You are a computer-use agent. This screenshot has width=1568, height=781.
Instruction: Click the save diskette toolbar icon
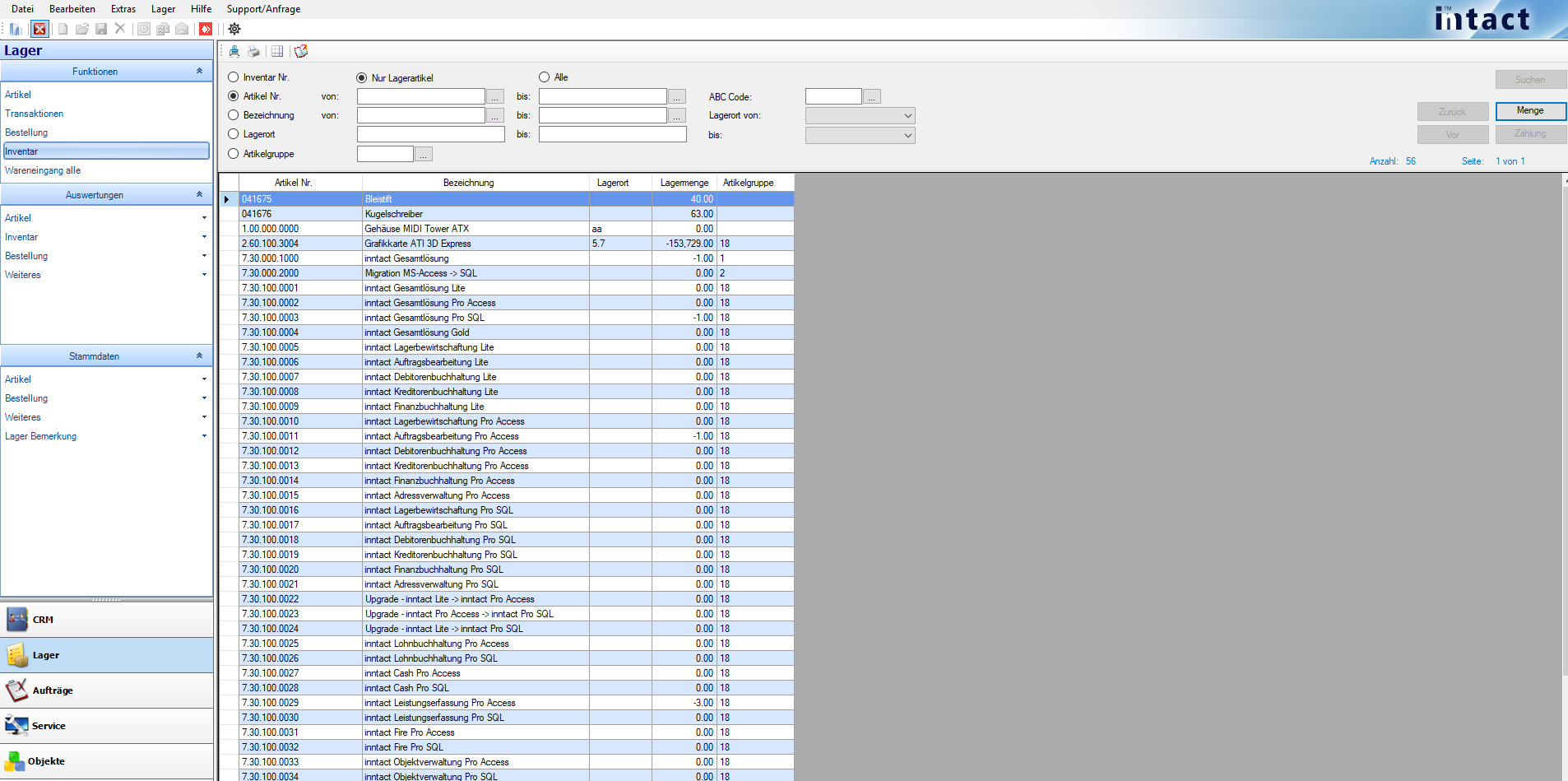[x=101, y=29]
